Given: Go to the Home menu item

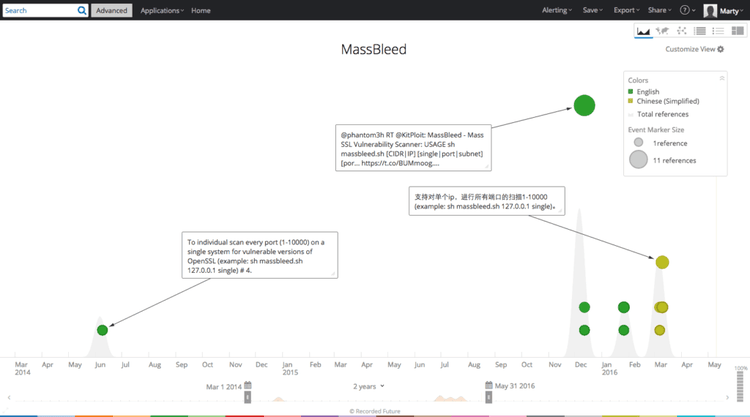Looking at the screenshot, I should [x=200, y=10].
